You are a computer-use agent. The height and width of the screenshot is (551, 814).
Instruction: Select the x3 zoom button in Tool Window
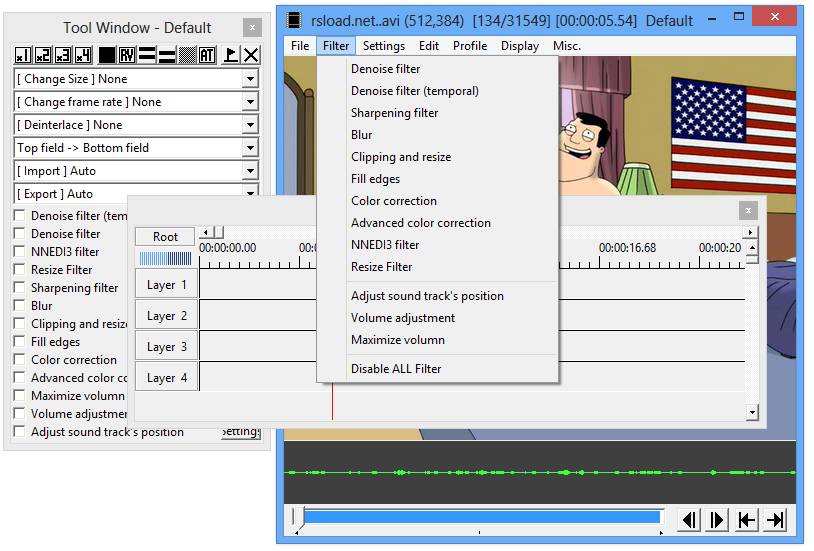(63, 55)
